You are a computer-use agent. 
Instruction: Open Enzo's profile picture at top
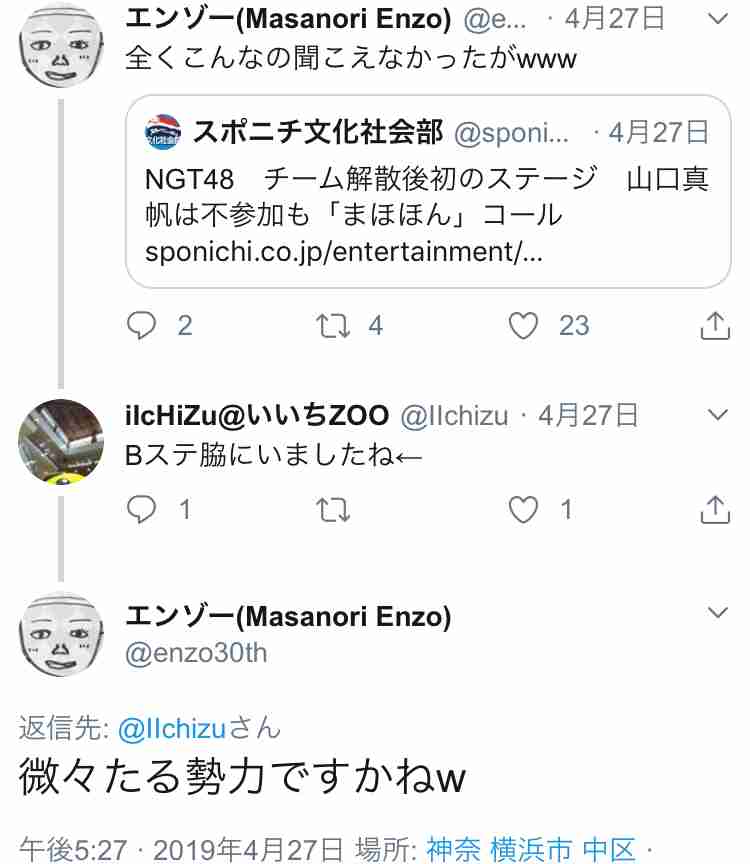coord(61,44)
